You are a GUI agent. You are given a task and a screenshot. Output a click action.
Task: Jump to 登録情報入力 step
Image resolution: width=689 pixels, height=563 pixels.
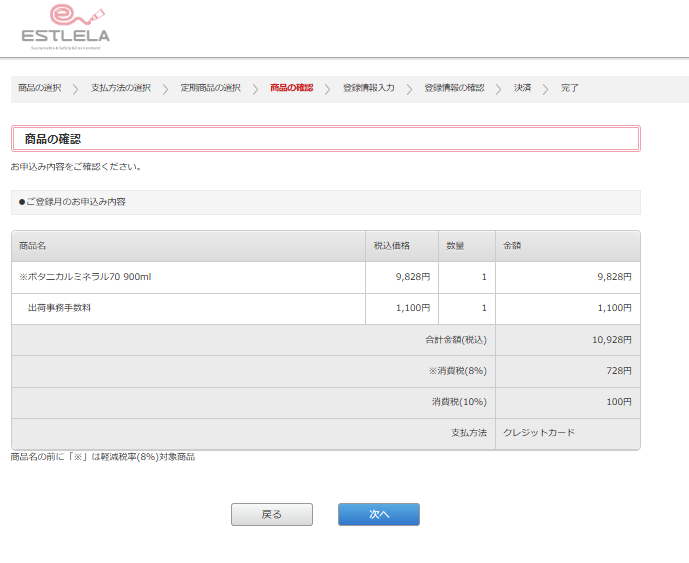[x=368, y=88]
